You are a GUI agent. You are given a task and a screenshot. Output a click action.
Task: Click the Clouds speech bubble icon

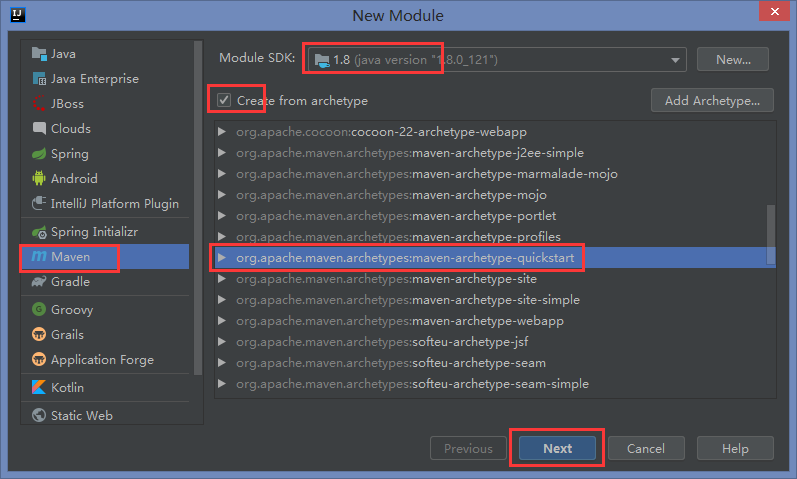tap(39, 128)
